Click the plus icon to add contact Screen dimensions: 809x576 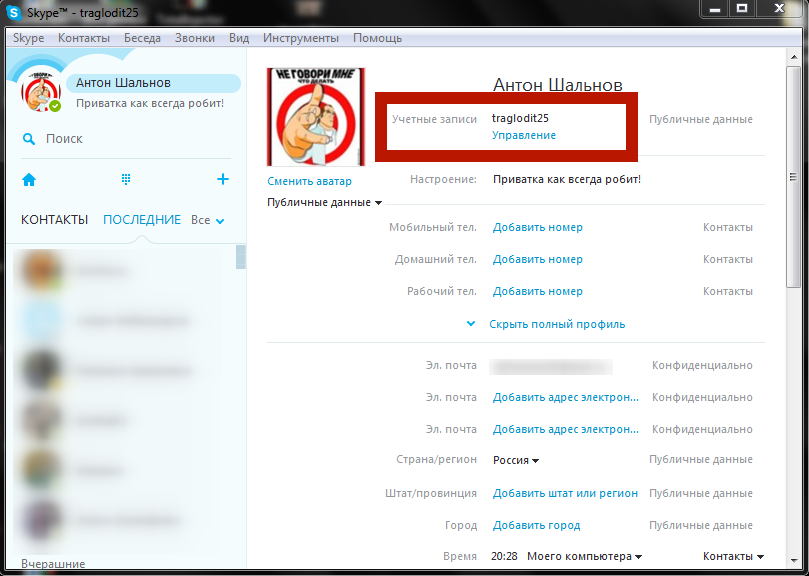point(222,179)
